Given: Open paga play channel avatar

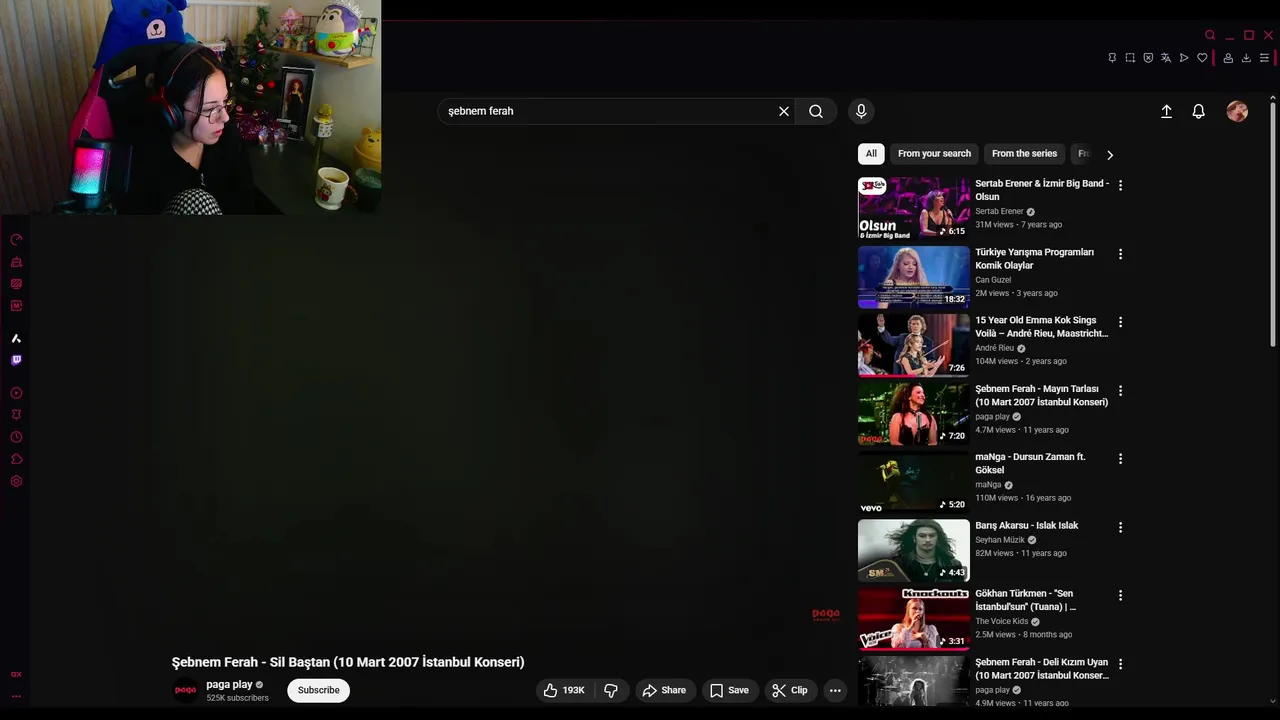Looking at the screenshot, I should click(x=185, y=690).
